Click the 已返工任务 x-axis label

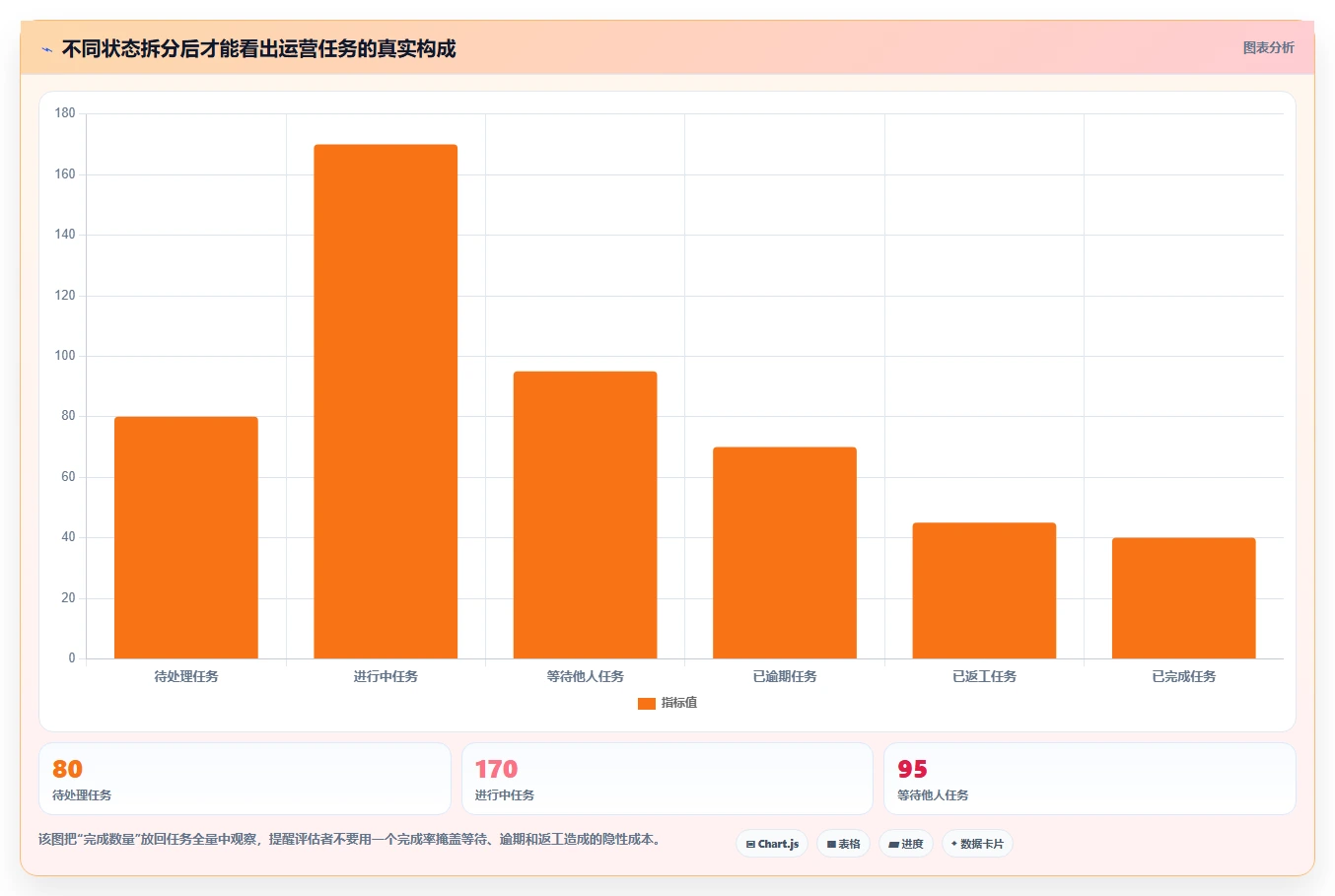tap(984, 676)
